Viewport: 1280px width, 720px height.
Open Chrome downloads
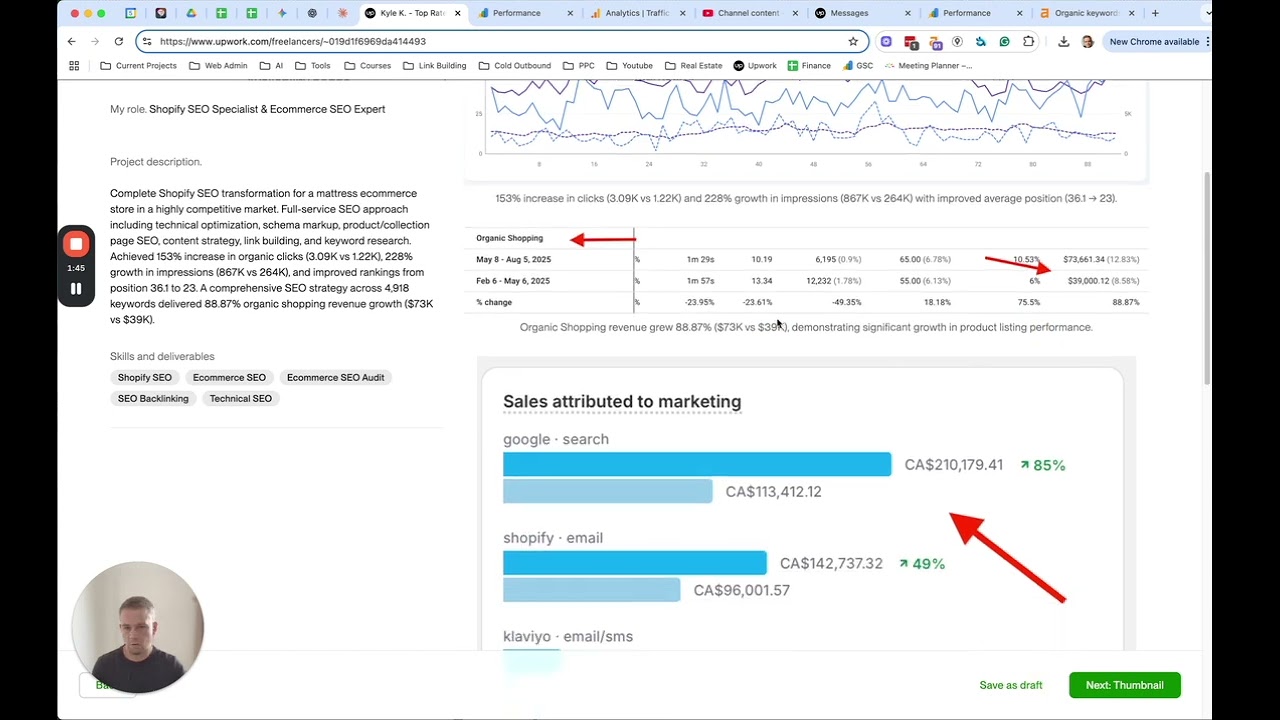1063,41
